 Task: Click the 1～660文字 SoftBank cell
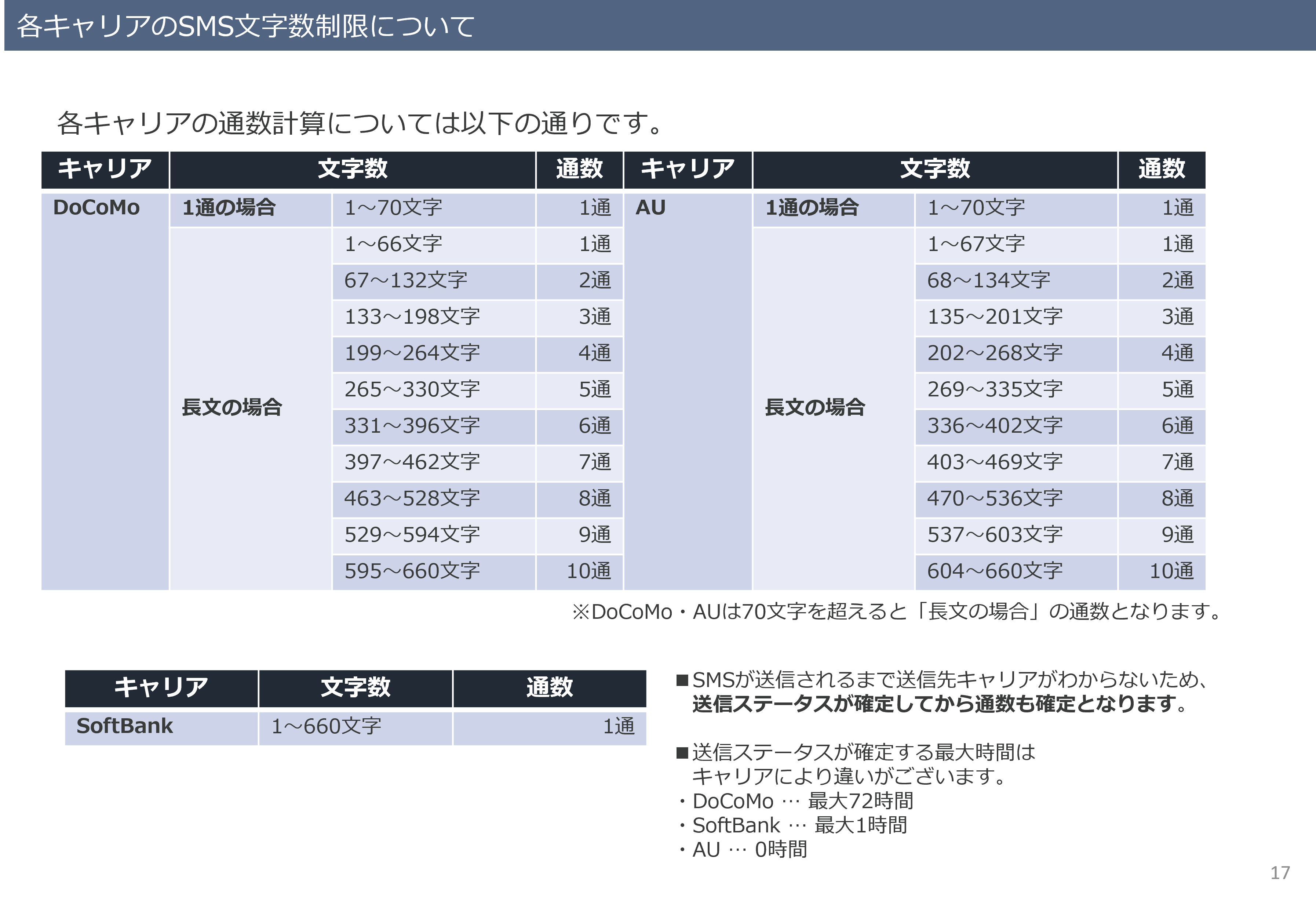[x=326, y=726]
